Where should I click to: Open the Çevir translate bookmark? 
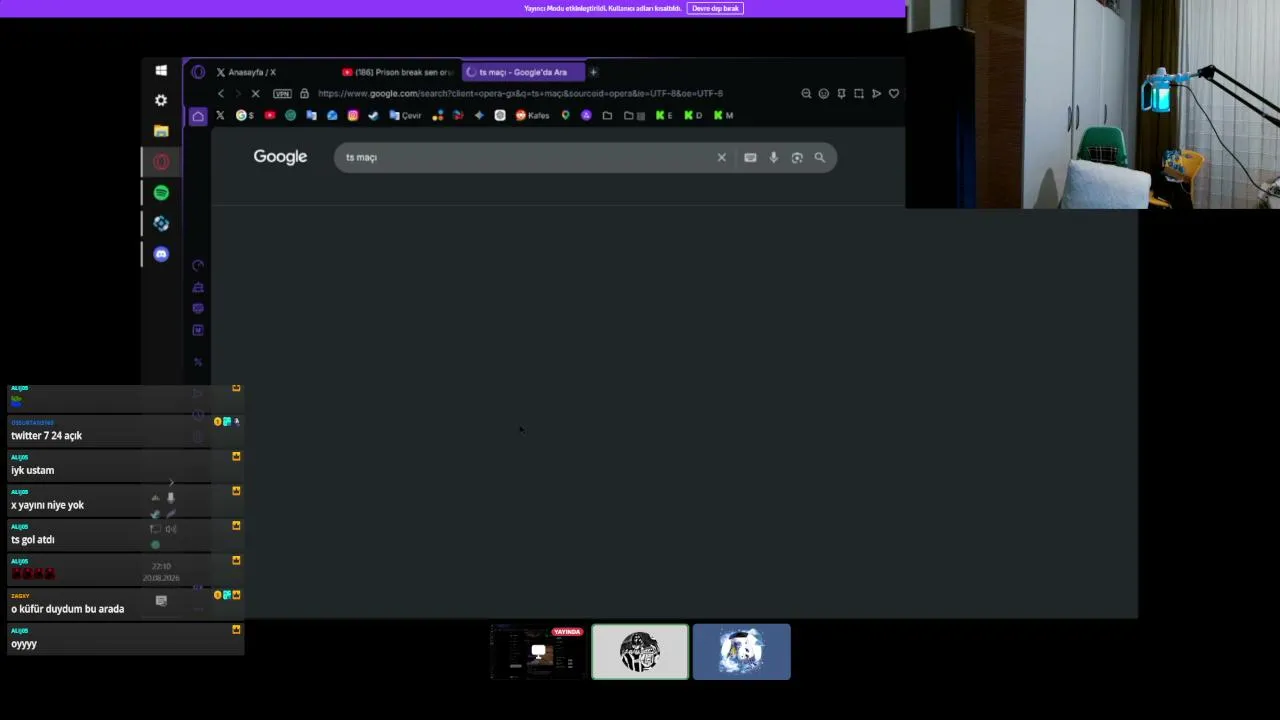(405, 116)
